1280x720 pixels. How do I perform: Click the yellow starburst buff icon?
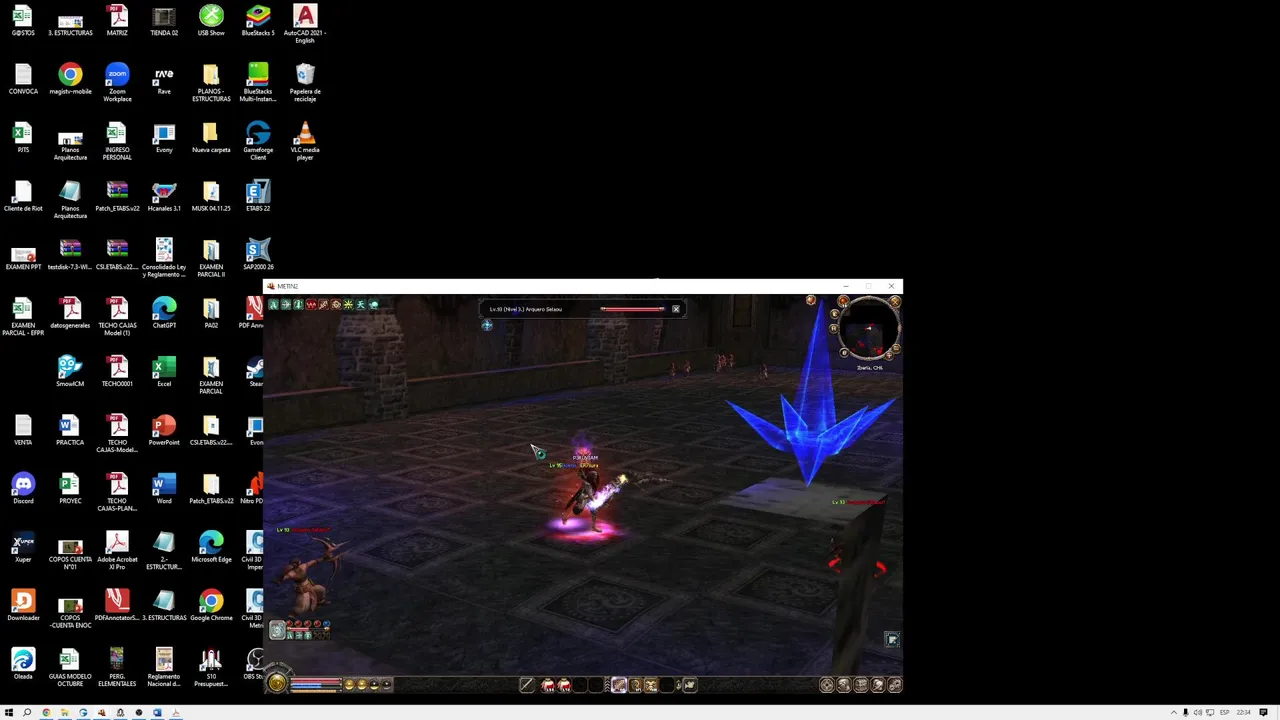348,304
